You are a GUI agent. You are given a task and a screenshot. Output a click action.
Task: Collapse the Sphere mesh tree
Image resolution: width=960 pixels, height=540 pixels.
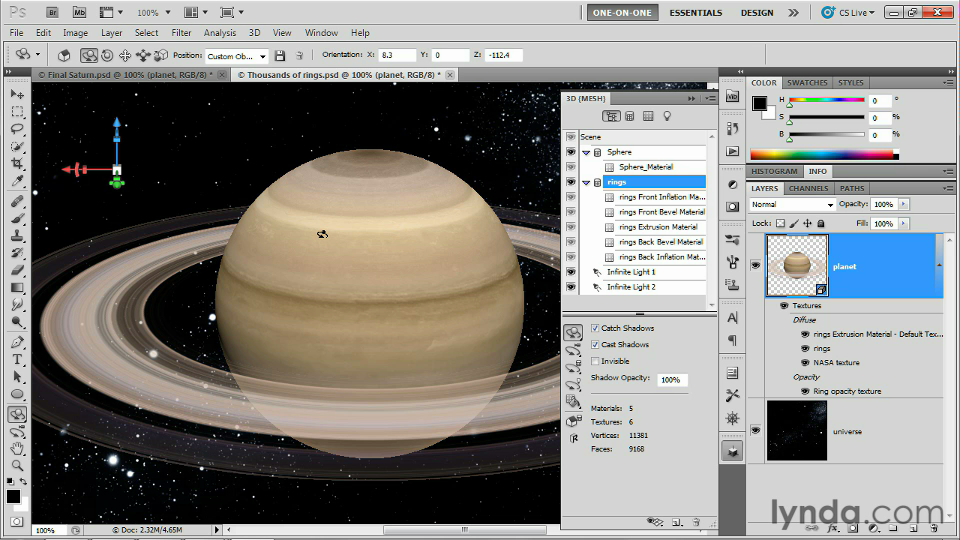pos(586,152)
